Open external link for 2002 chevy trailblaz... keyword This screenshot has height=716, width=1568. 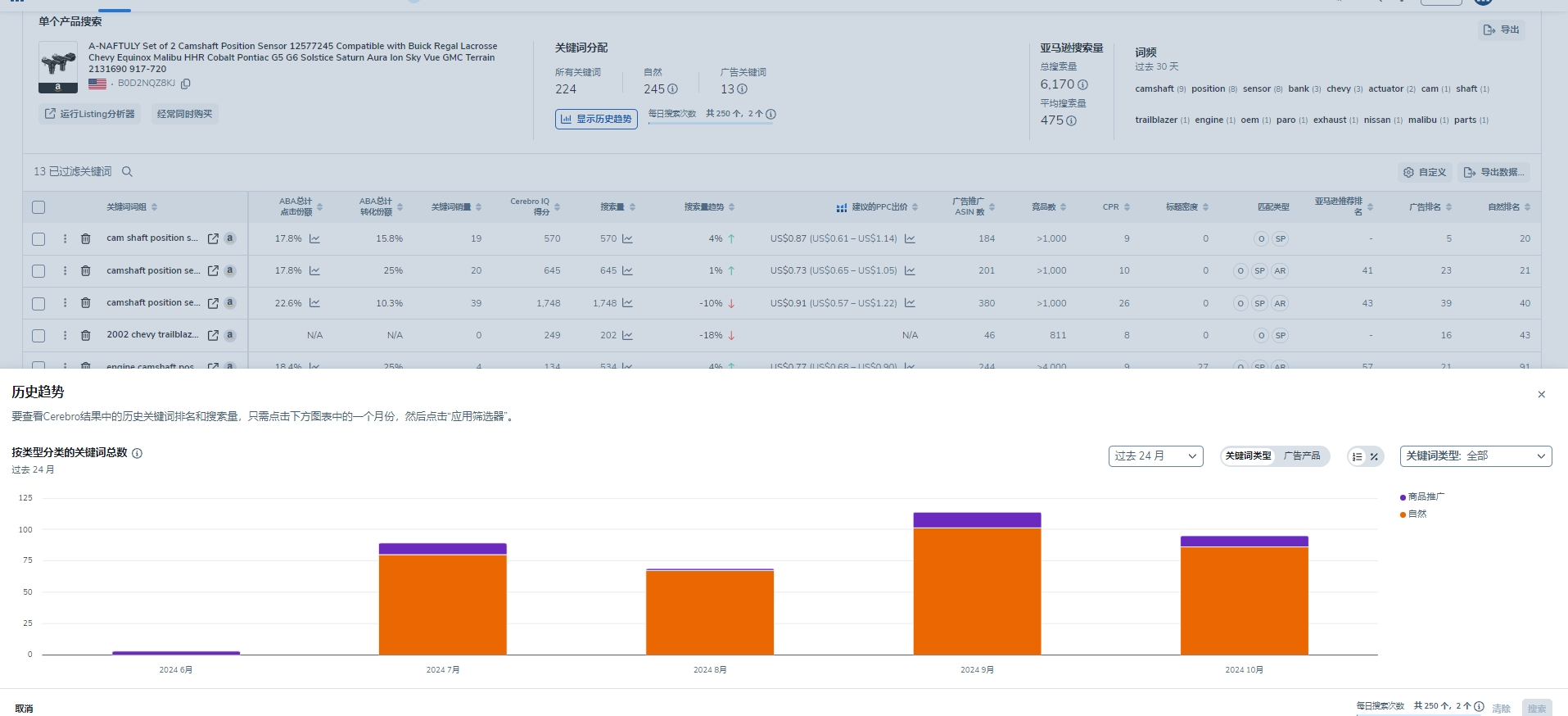tap(213, 335)
